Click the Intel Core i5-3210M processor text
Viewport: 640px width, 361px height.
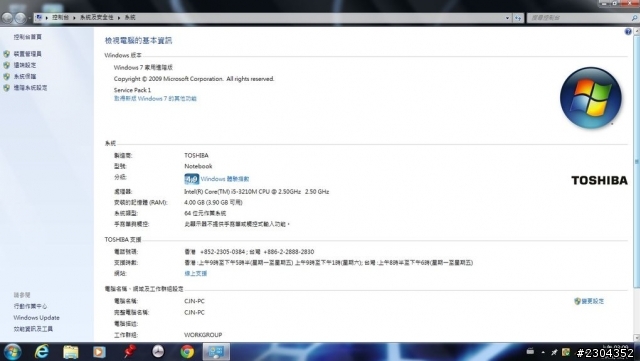(256, 192)
